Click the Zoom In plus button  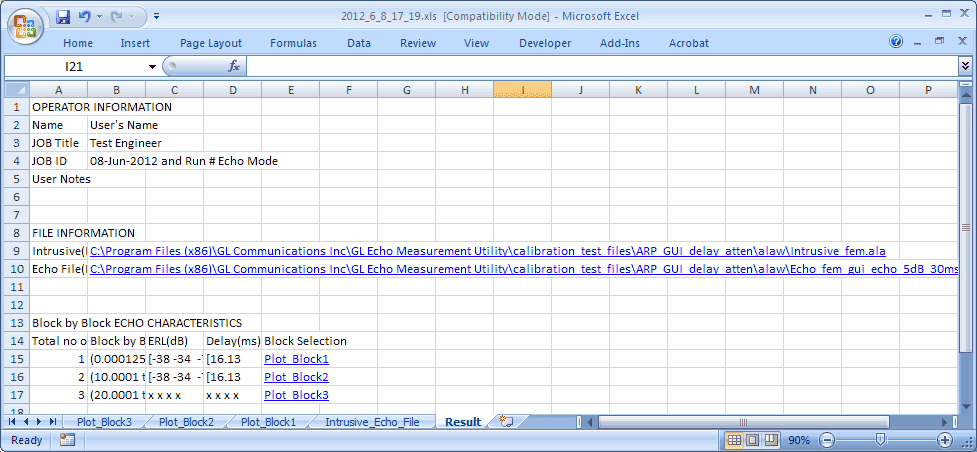click(945, 440)
